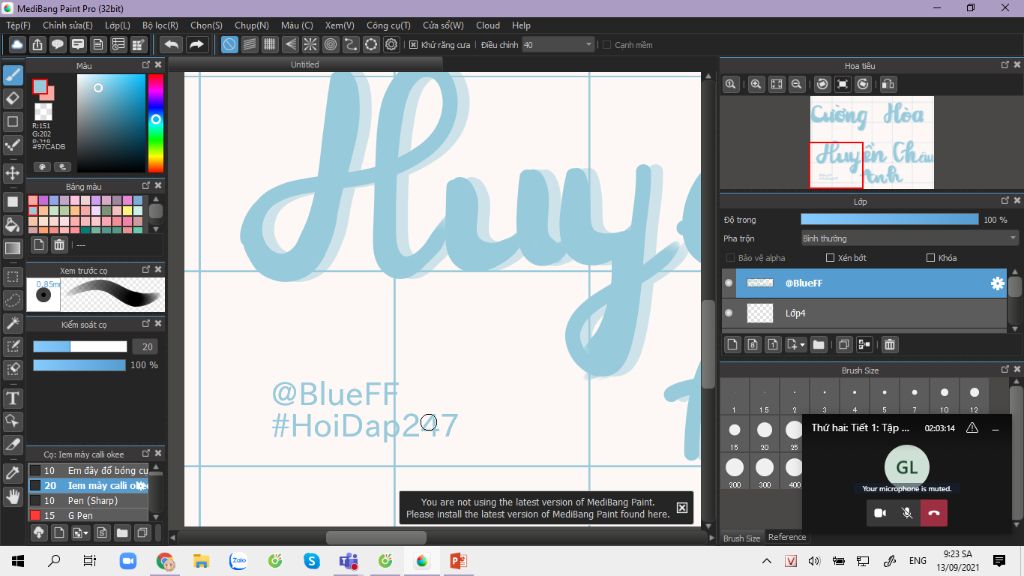
Task: Zoom out on the Navigator panel
Action: [796, 84]
